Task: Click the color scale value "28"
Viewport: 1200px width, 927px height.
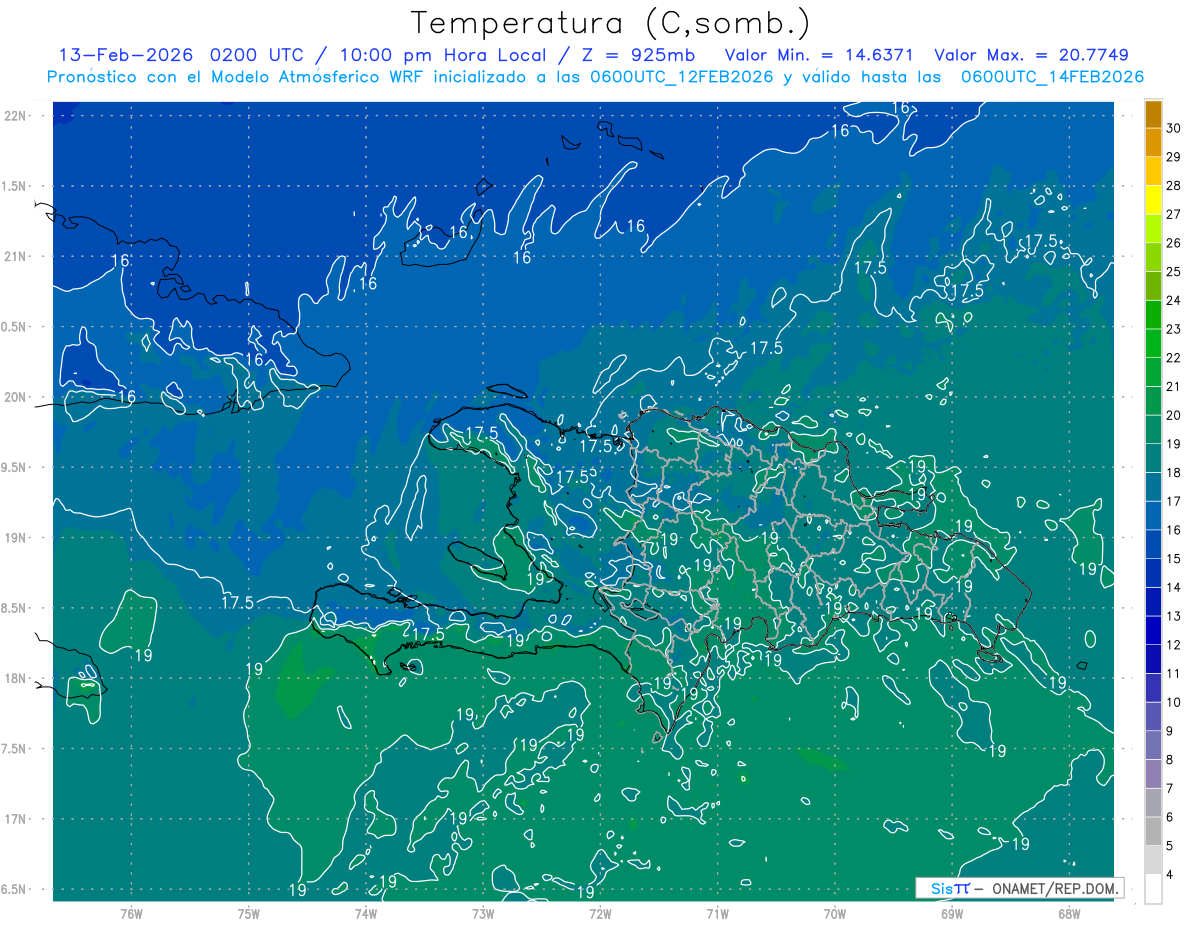Action: 1174,185
